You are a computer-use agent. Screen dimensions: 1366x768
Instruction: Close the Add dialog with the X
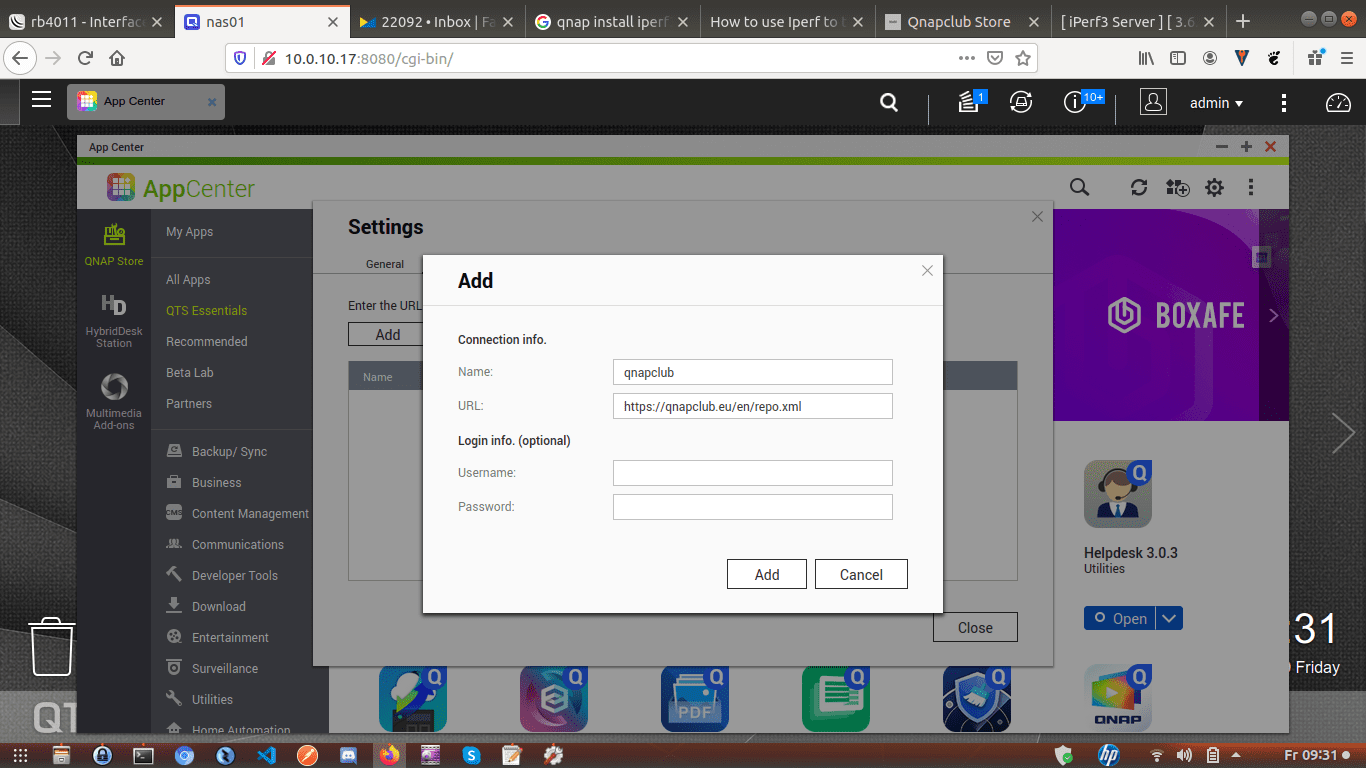click(x=927, y=270)
